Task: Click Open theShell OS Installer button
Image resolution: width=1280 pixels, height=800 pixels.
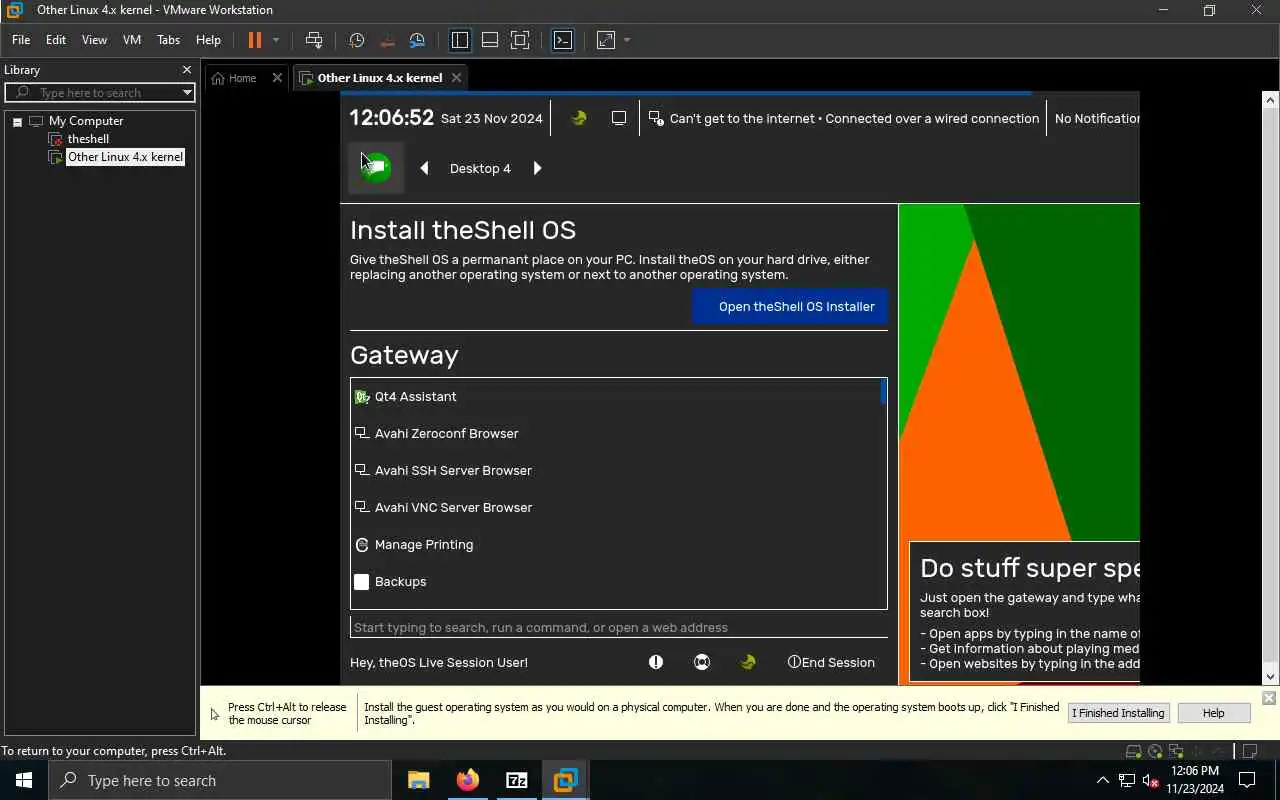Action: [790, 307]
